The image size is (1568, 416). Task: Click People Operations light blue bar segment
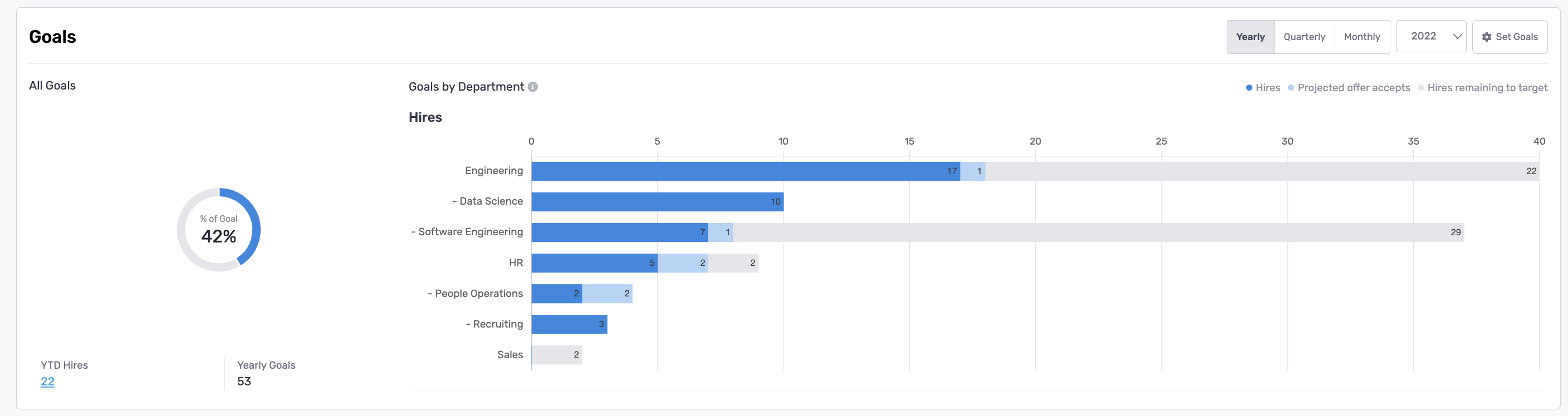coord(607,294)
